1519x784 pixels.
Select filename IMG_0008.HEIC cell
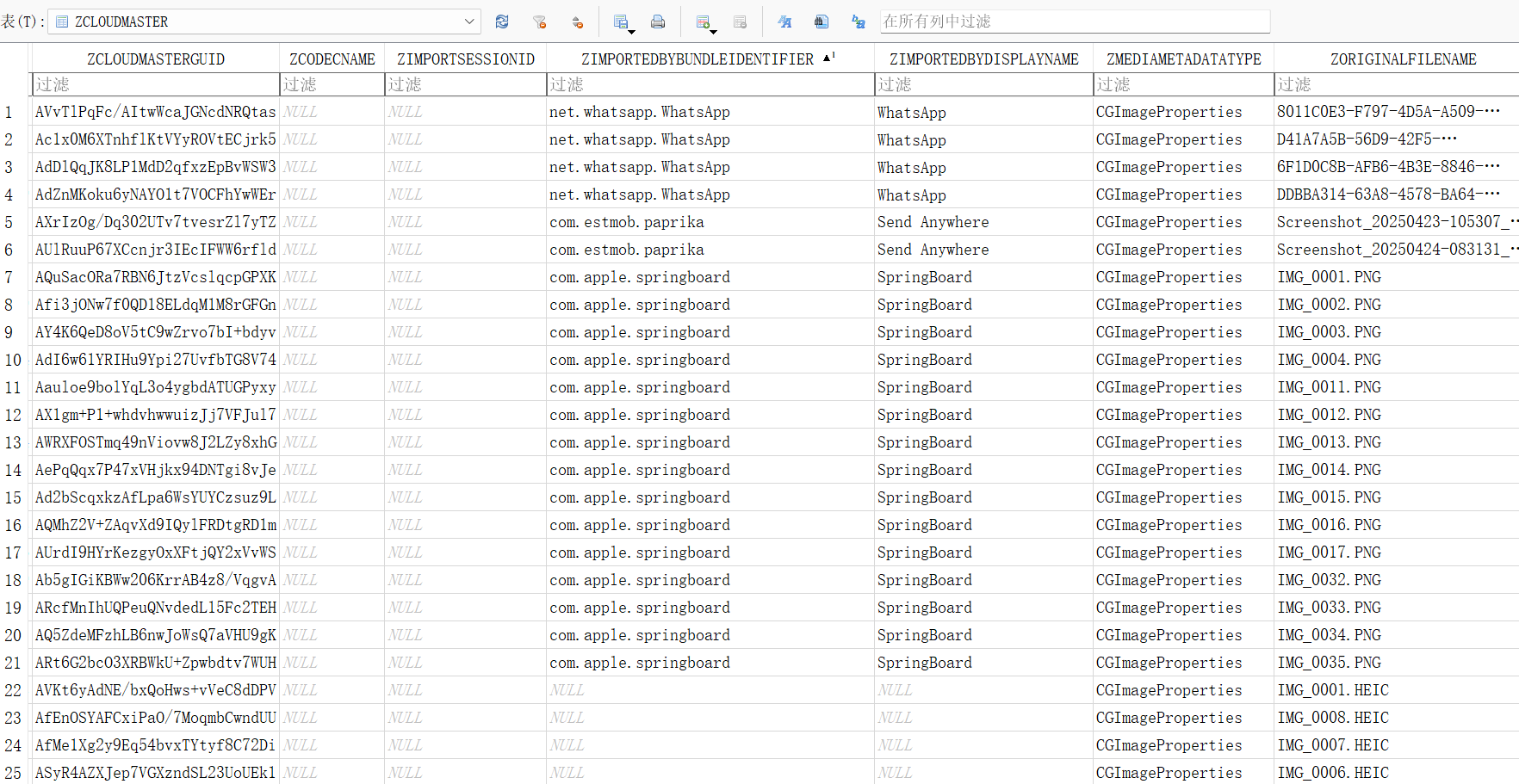[x=1397, y=718]
